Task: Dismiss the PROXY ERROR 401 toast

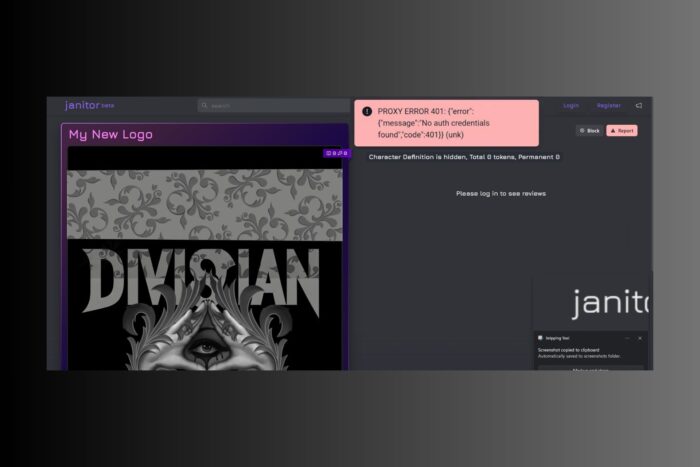Action: click(x=452, y=123)
